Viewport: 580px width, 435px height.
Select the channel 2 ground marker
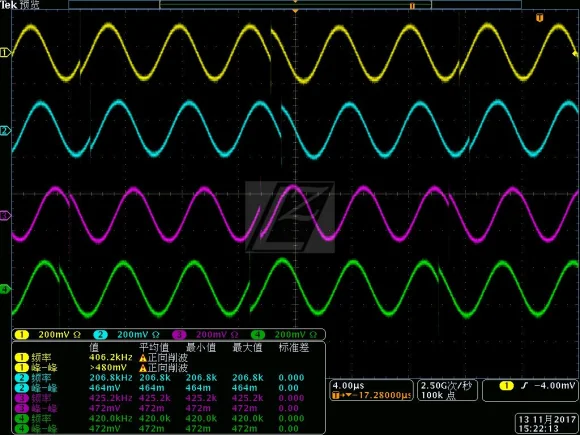(x=5, y=131)
